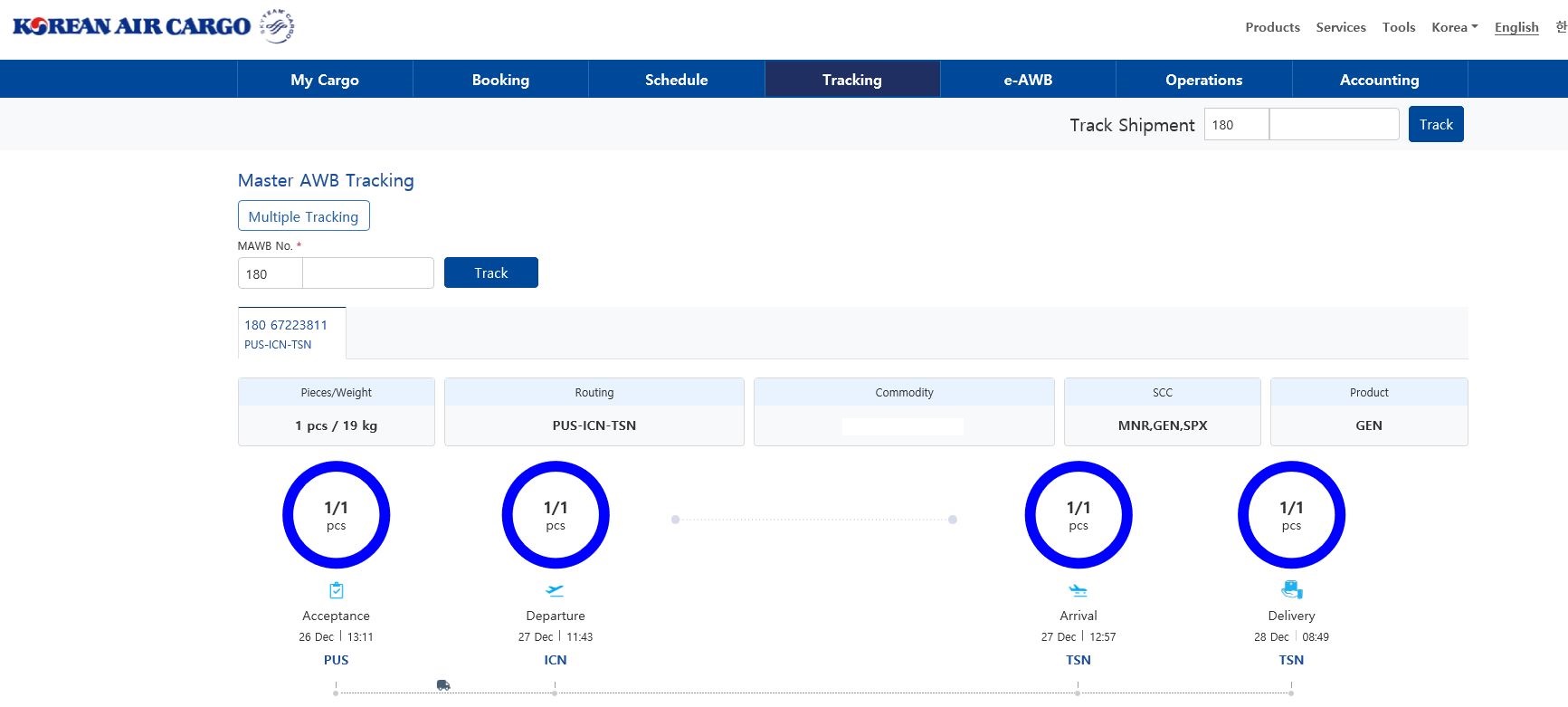This screenshot has height=707, width=1568.
Task: Open the My Cargo menu
Action: [x=325, y=80]
